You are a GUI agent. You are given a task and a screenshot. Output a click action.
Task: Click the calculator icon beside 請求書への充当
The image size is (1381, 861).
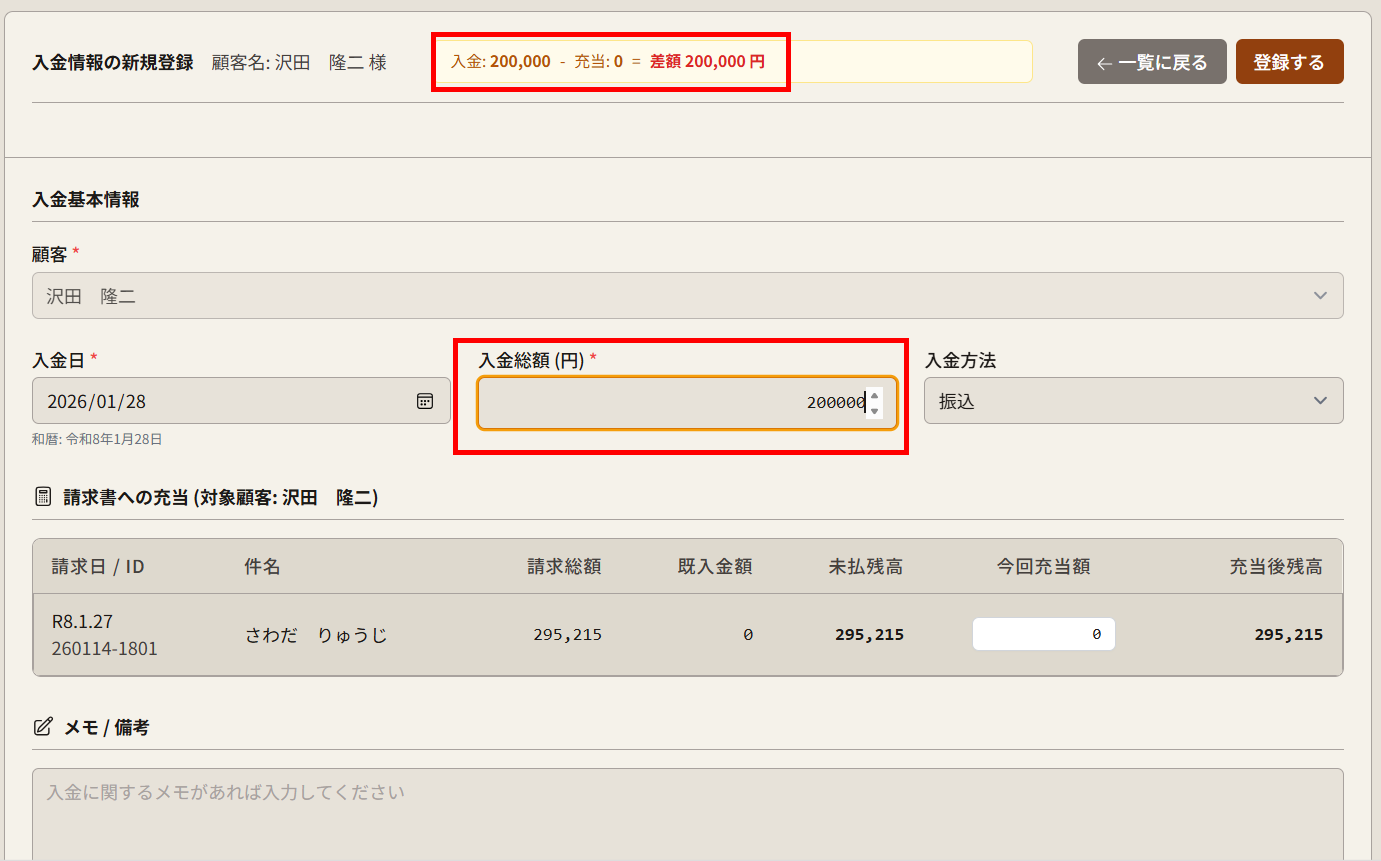tap(43, 497)
